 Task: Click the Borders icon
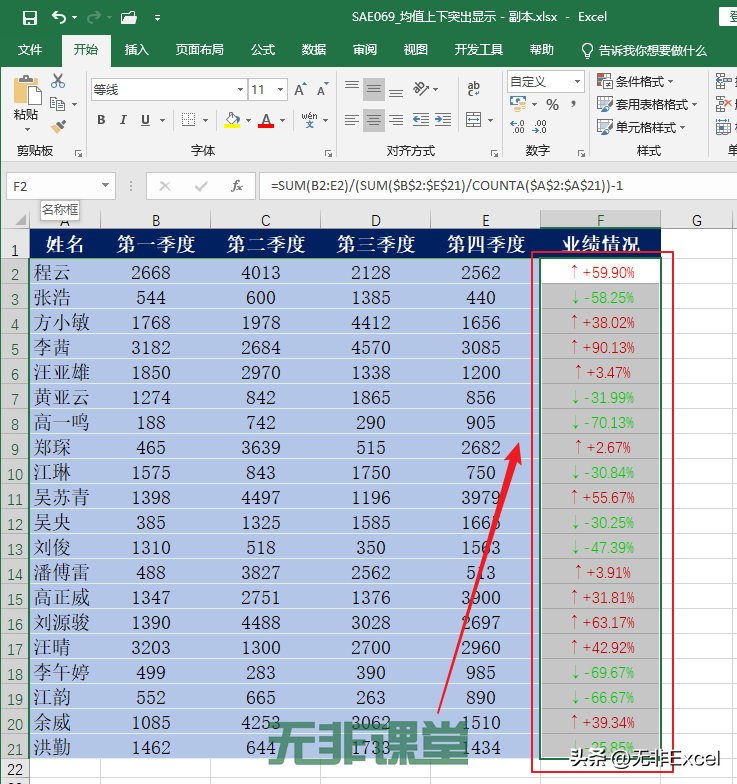click(188, 120)
